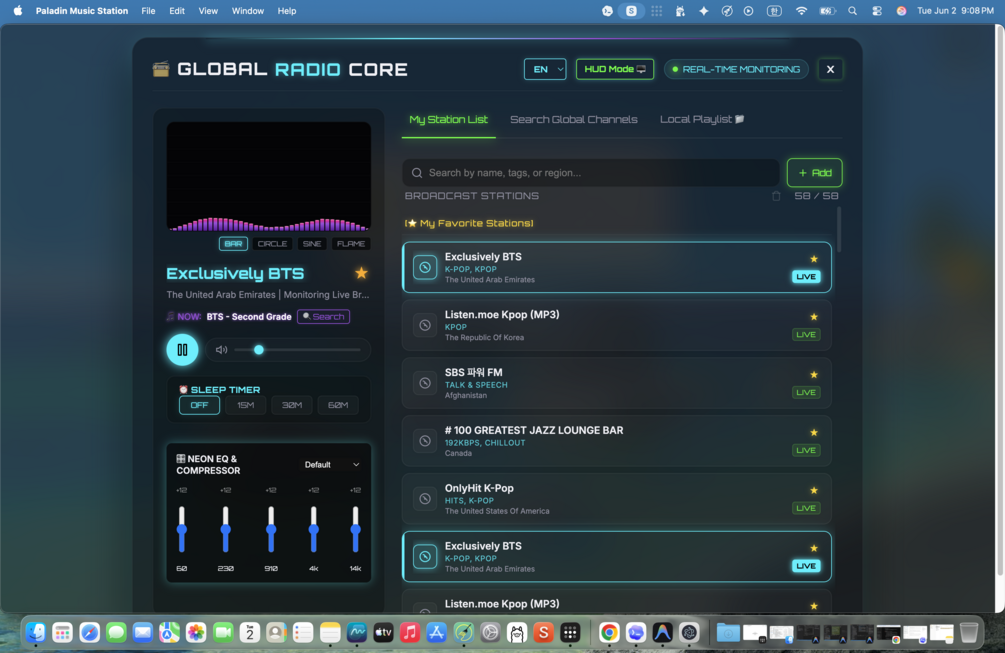Unfavorite current station with the large star

coord(361,273)
